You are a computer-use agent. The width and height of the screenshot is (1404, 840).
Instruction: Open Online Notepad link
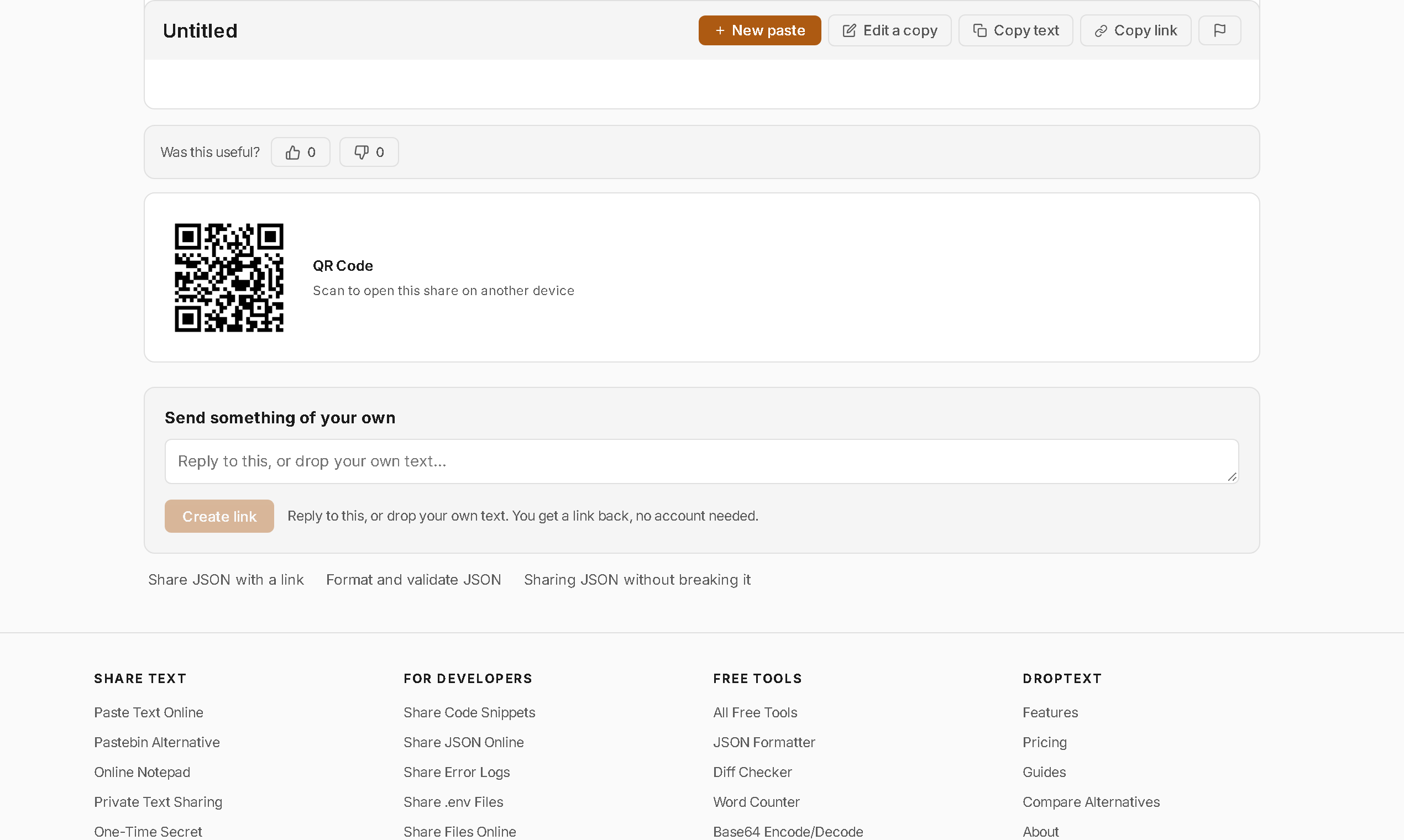click(142, 772)
